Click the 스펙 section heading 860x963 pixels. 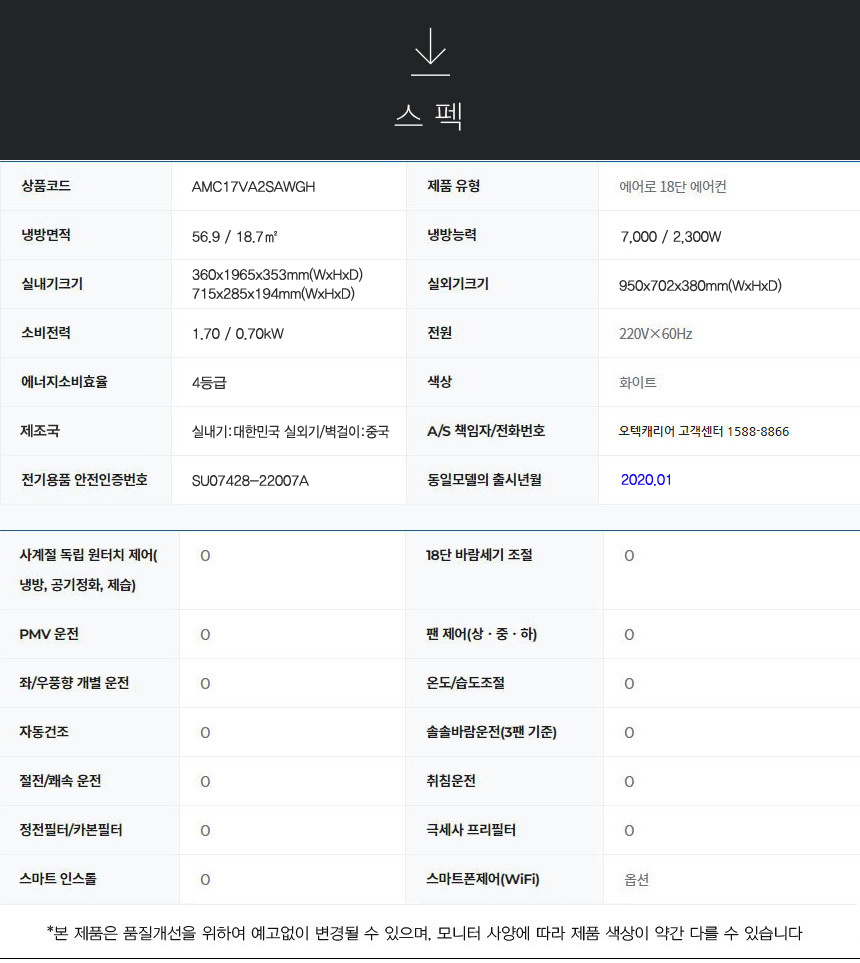point(429,116)
